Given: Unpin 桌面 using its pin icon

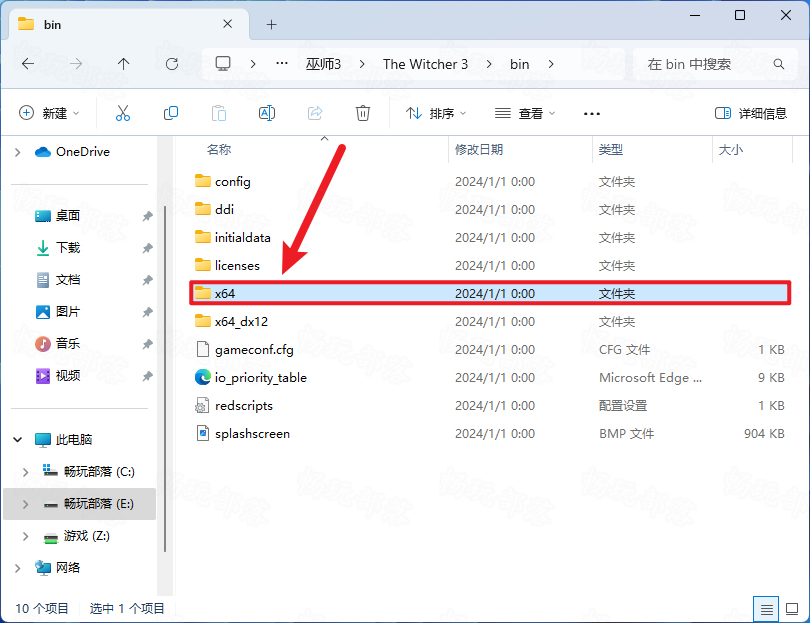Looking at the screenshot, I should coord(148,216).
